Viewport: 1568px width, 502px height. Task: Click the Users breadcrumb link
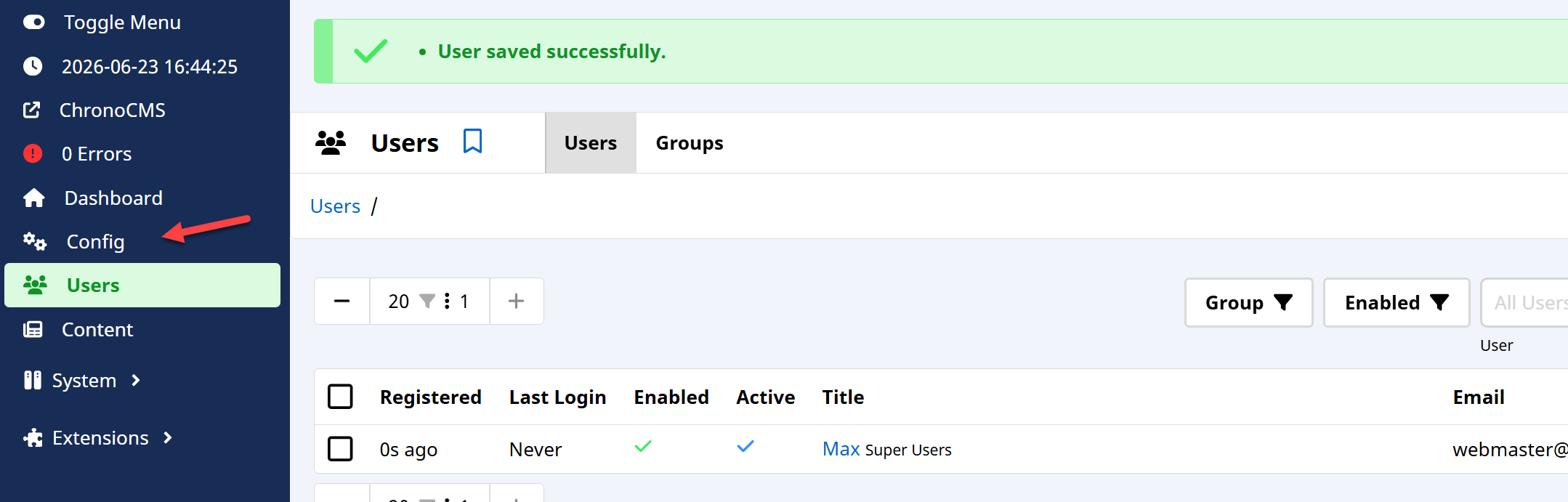335,206
